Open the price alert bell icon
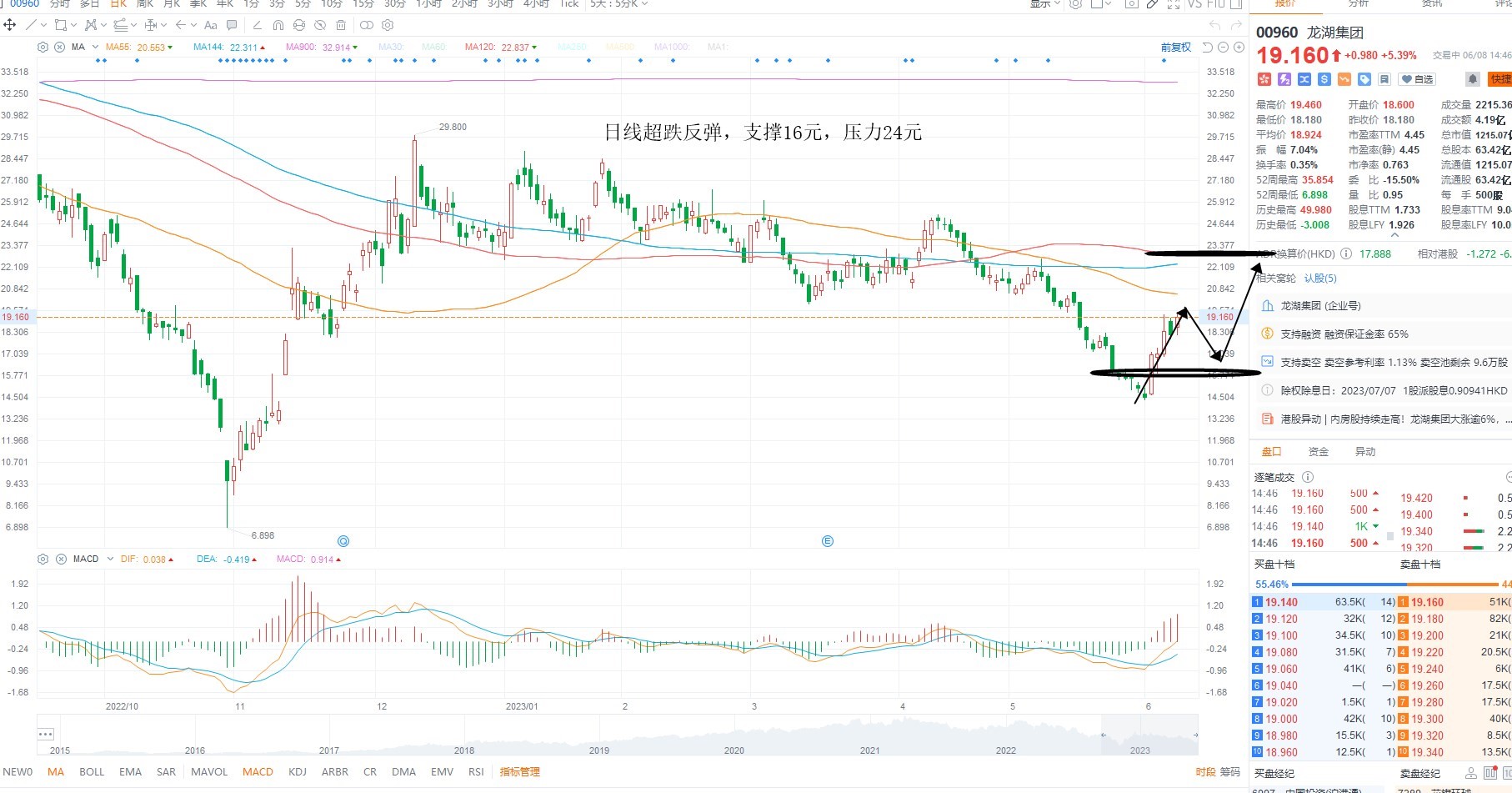The image size is (1512, 793). click(1473, 79)
